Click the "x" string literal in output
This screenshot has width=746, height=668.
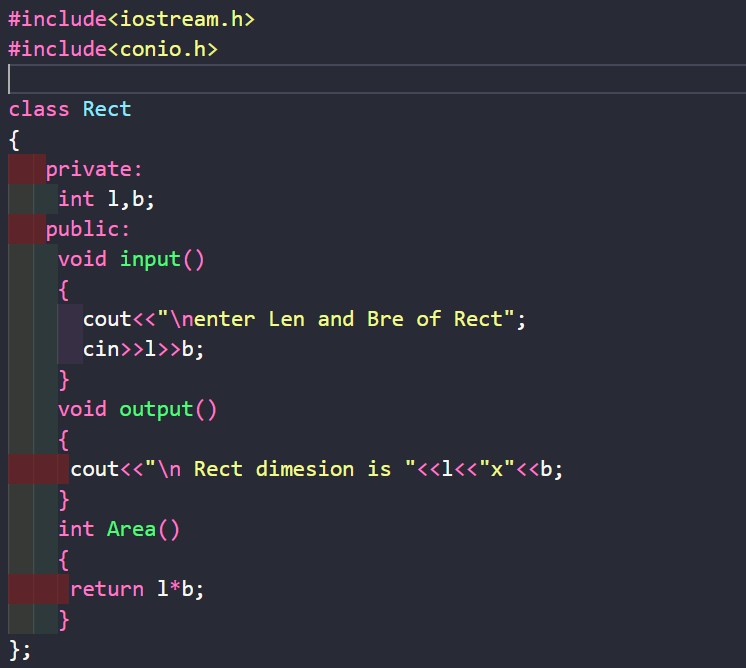tap(497, 470)
